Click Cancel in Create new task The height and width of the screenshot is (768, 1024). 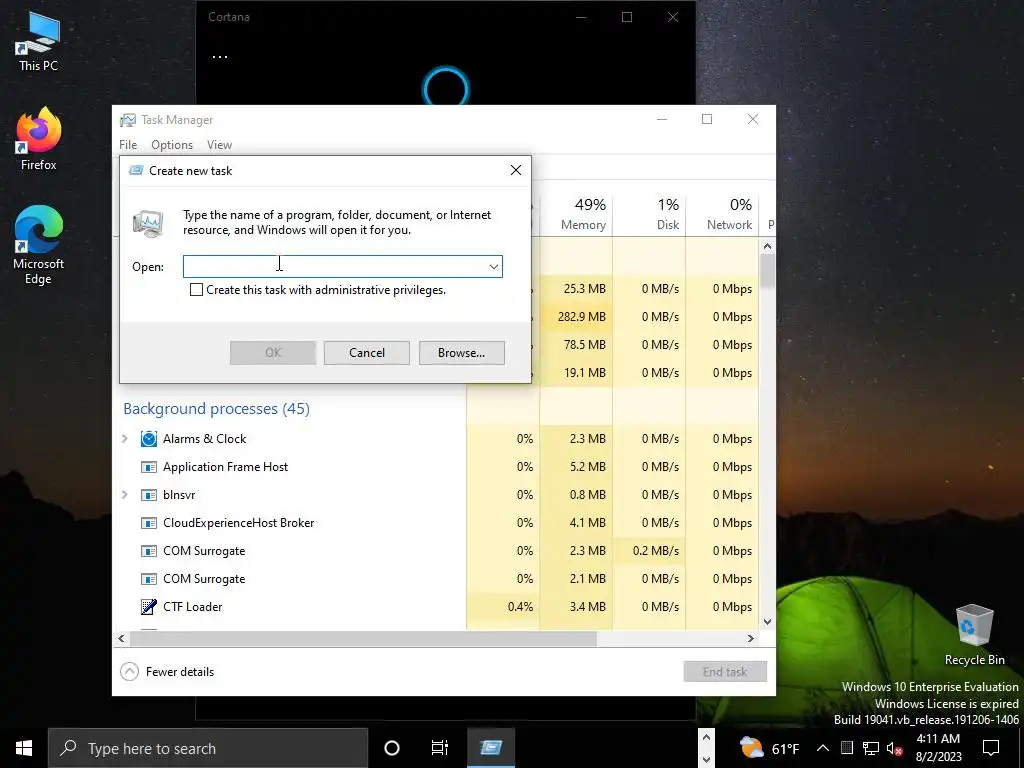[x=366, y=353]
